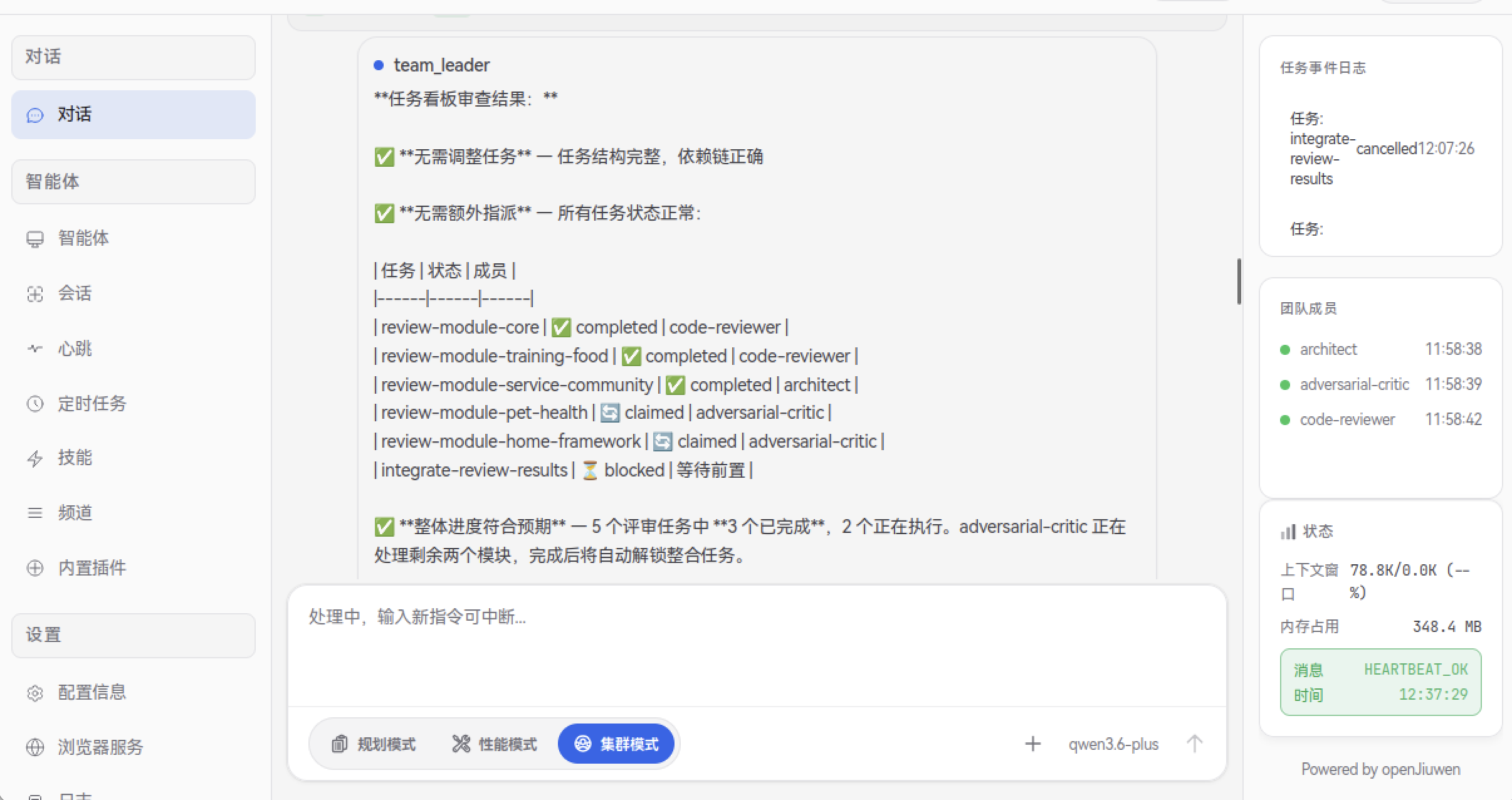Viewport: 1512px width, 800px height.
Task: Click the pulse icon beside 心跳
Action: [35, 349]
